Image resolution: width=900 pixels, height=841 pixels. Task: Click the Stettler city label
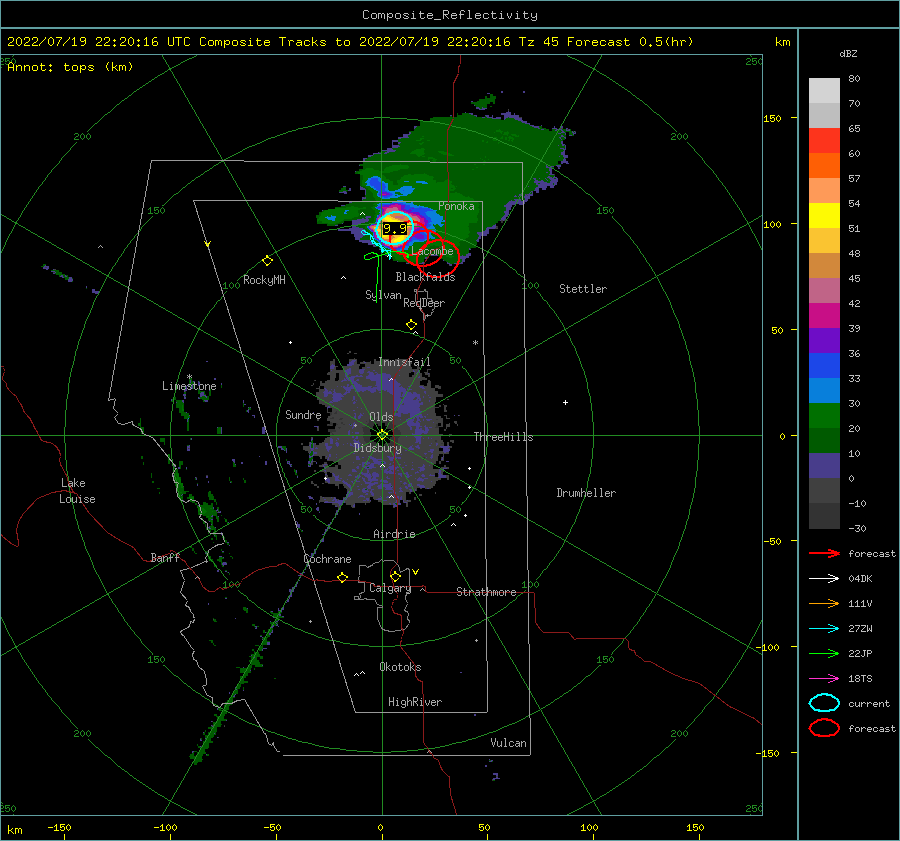(583, 289)
